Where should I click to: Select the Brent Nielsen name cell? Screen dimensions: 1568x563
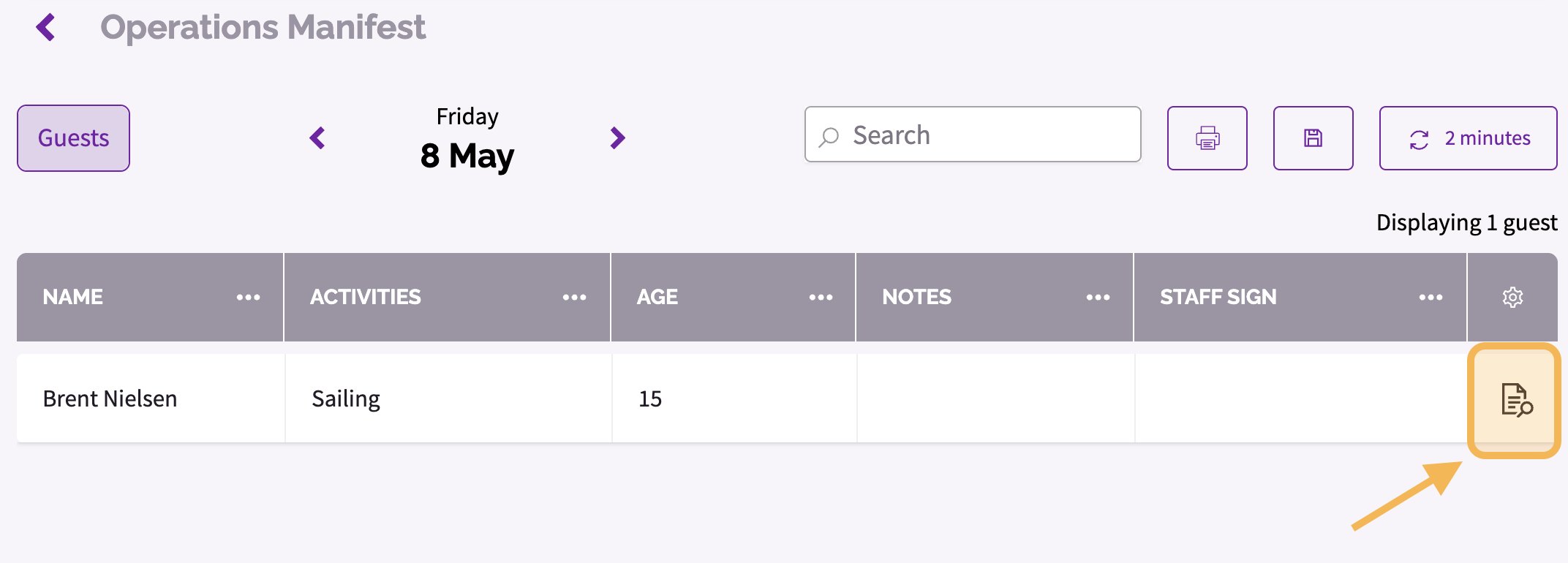[x=151, y=398]
